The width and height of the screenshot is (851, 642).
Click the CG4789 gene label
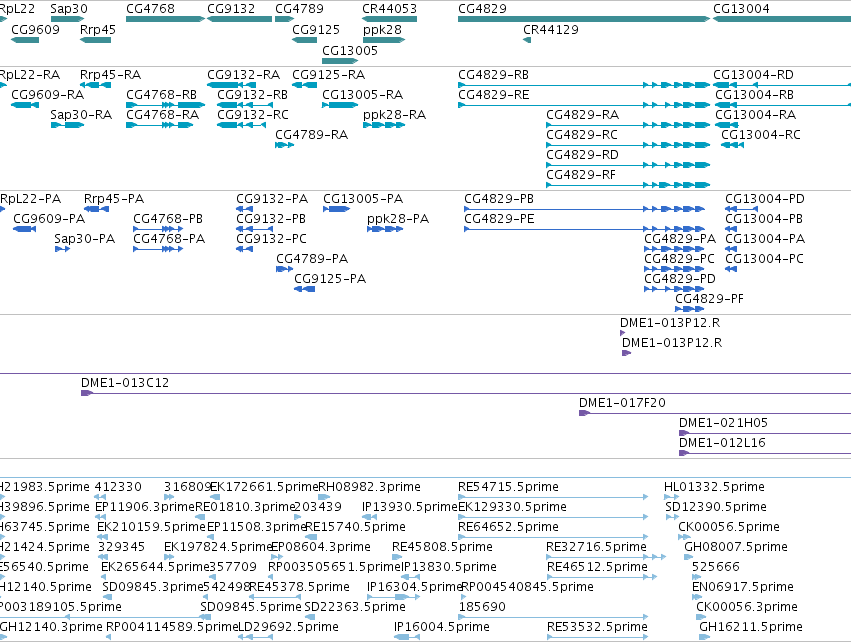point(300,9)
